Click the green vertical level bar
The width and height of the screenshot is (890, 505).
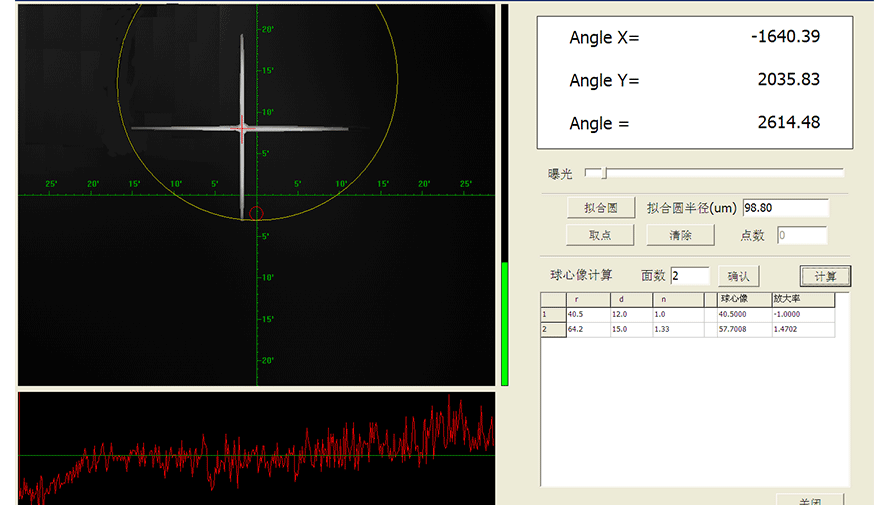505,323
